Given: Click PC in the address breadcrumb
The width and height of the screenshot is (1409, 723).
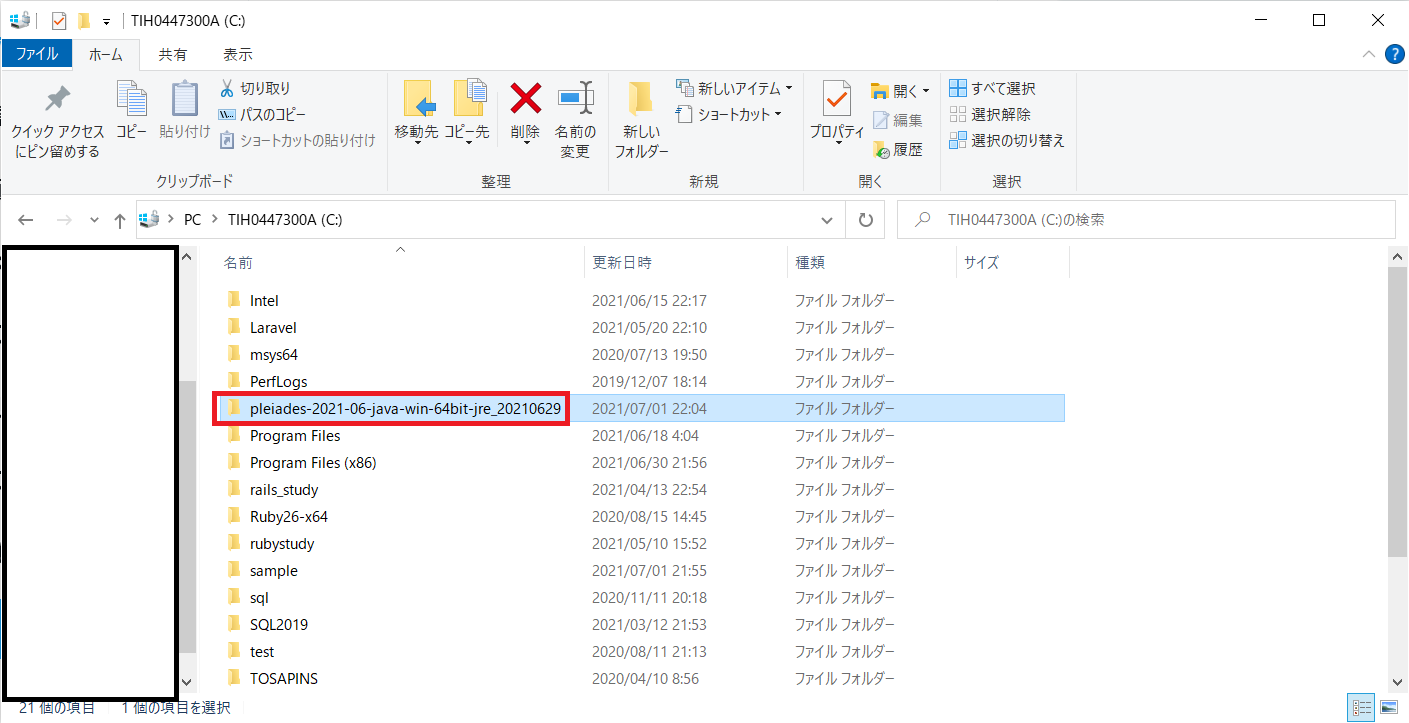Looking at the screenshot, I should [x=192, y=220].
